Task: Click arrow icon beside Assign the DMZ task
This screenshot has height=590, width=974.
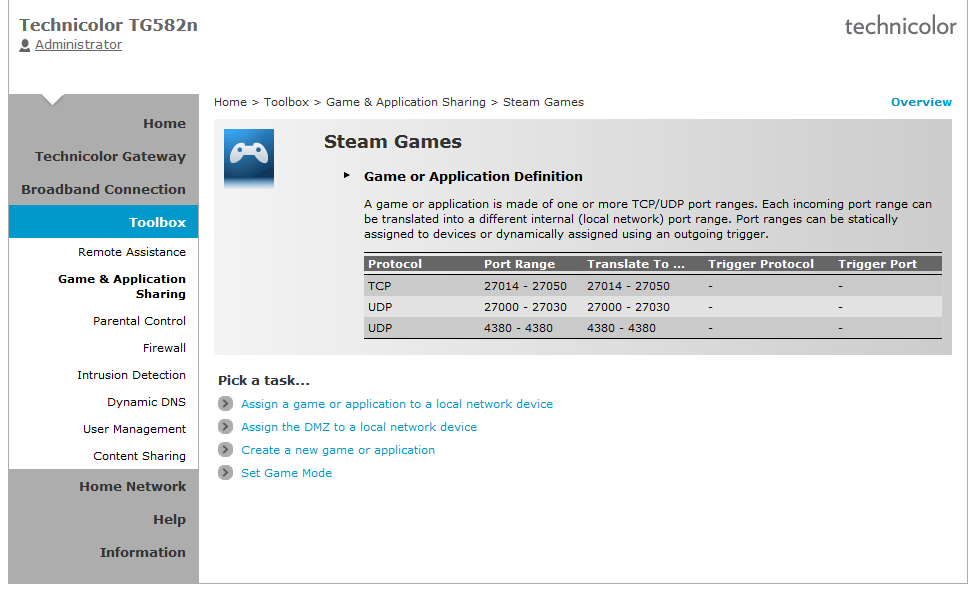Action: (x=225, y=427)
